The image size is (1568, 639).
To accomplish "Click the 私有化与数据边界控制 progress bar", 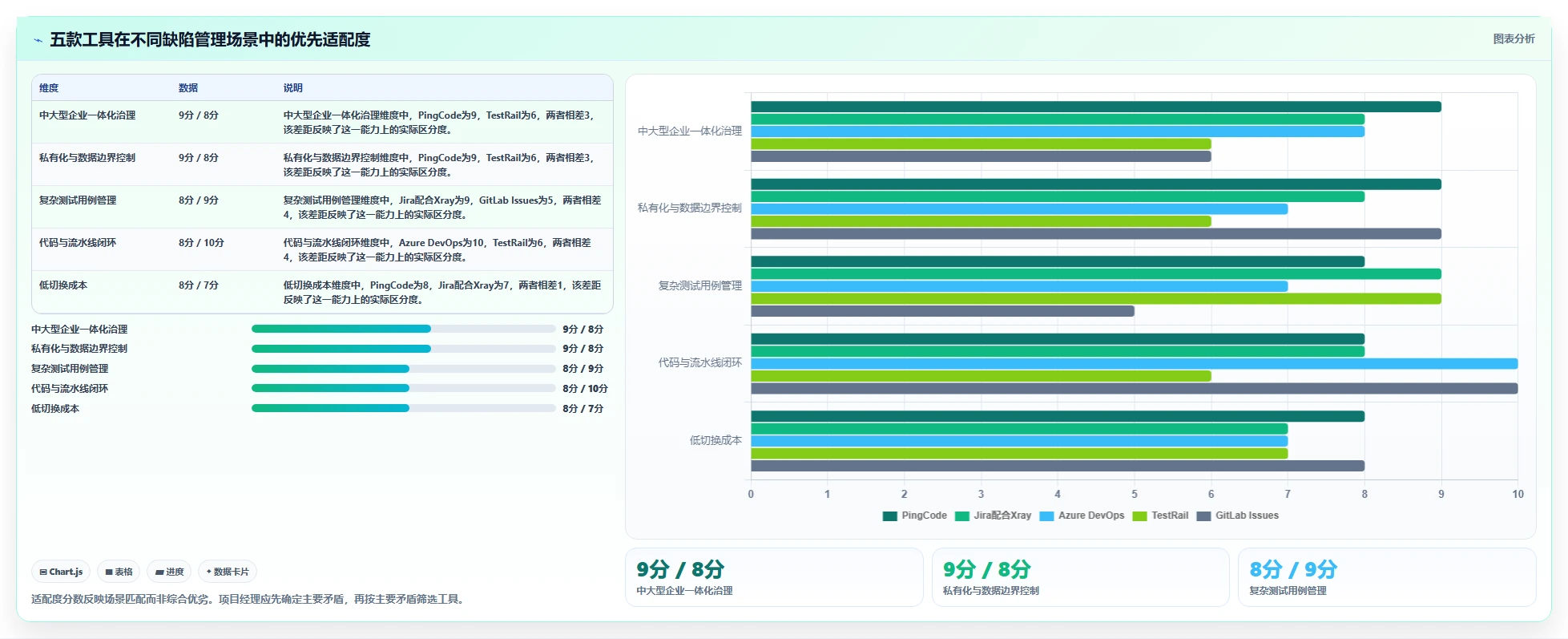I will click(x=403, y=349).
